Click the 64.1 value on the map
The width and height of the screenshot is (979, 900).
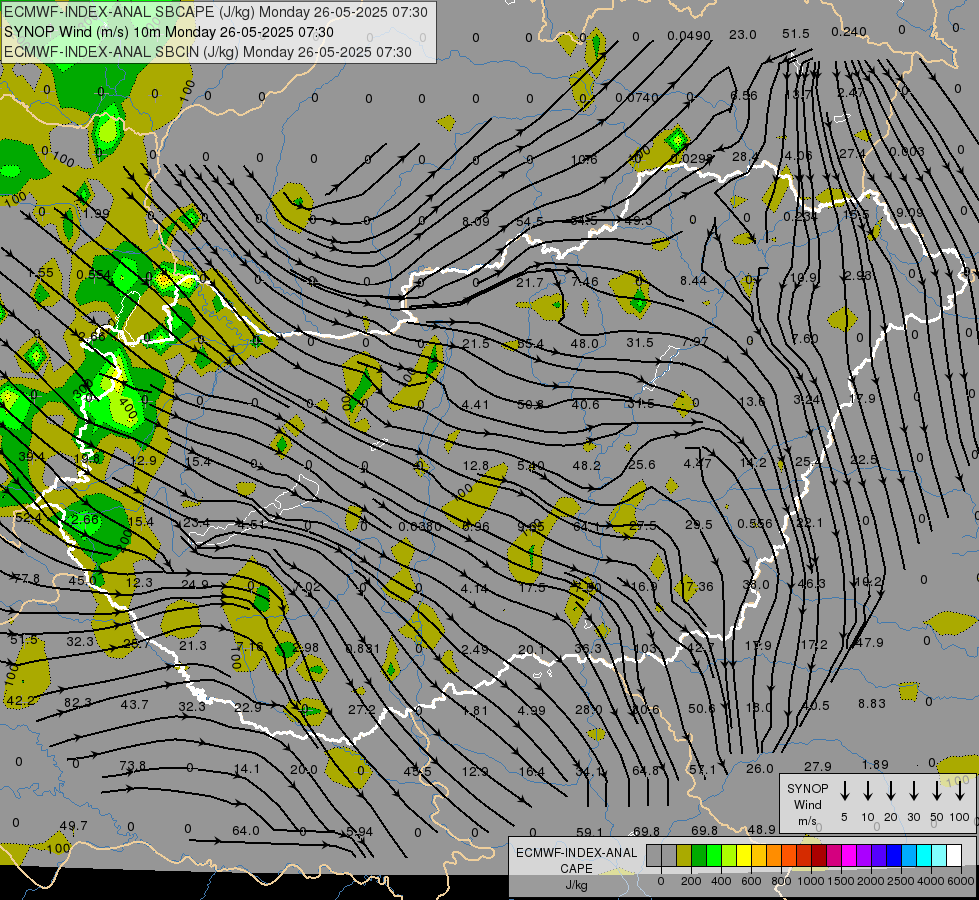(x=586, y=527)
